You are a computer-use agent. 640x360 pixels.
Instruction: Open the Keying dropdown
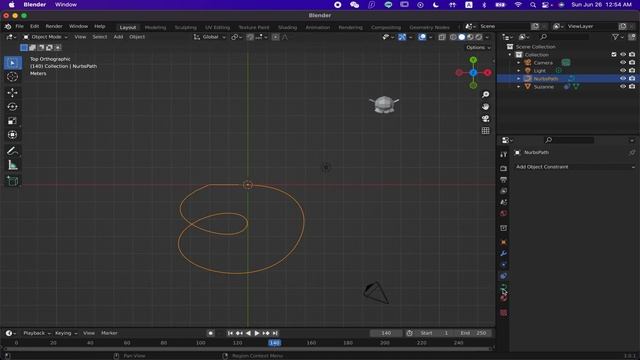66,333
